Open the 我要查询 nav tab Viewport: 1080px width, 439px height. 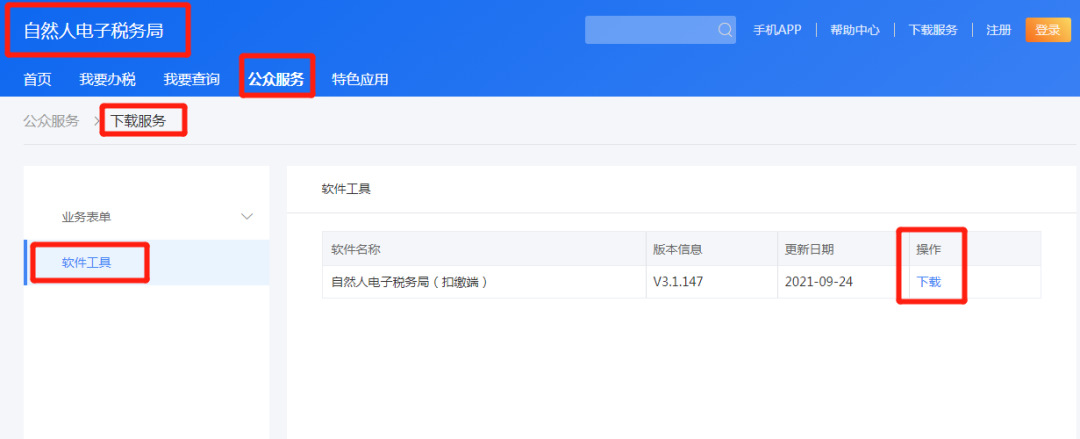point(191,79)
